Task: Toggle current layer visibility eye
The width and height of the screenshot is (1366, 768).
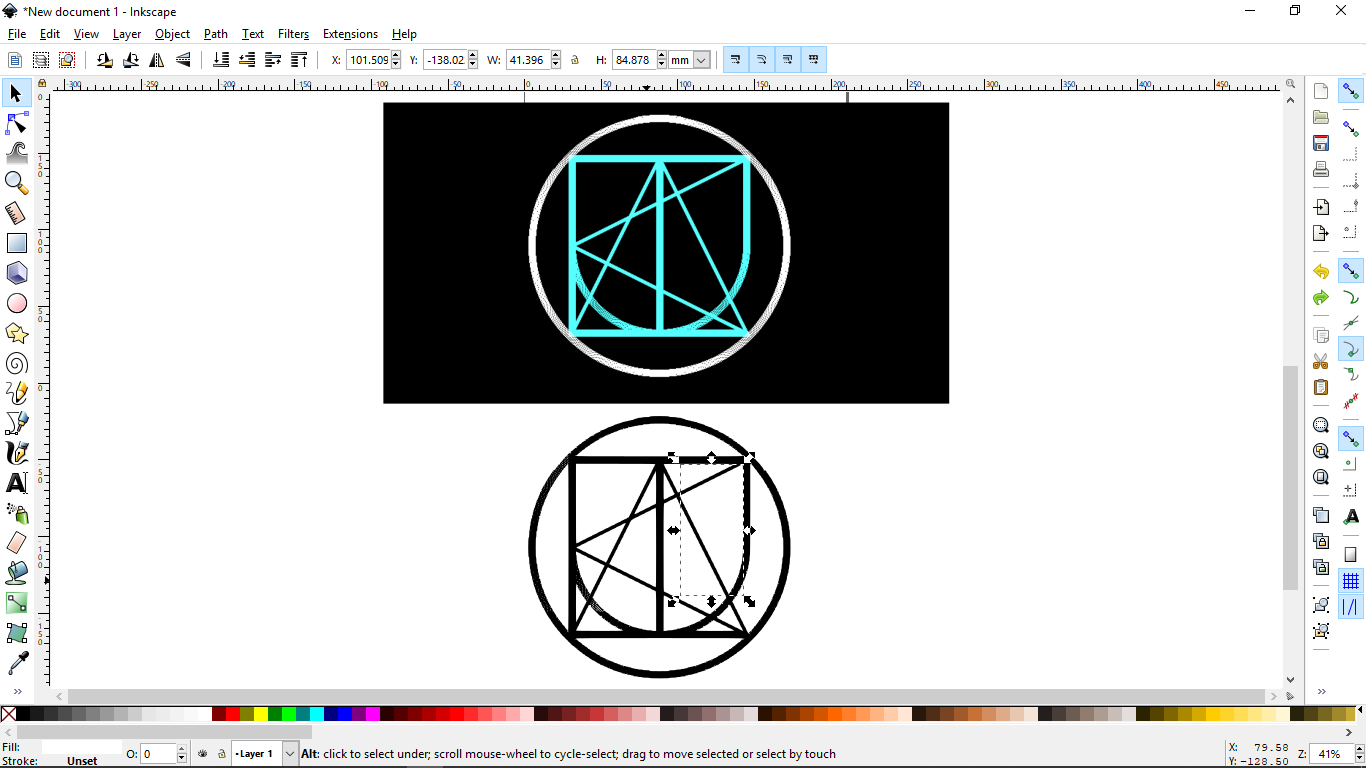Action: click(203, 754)
